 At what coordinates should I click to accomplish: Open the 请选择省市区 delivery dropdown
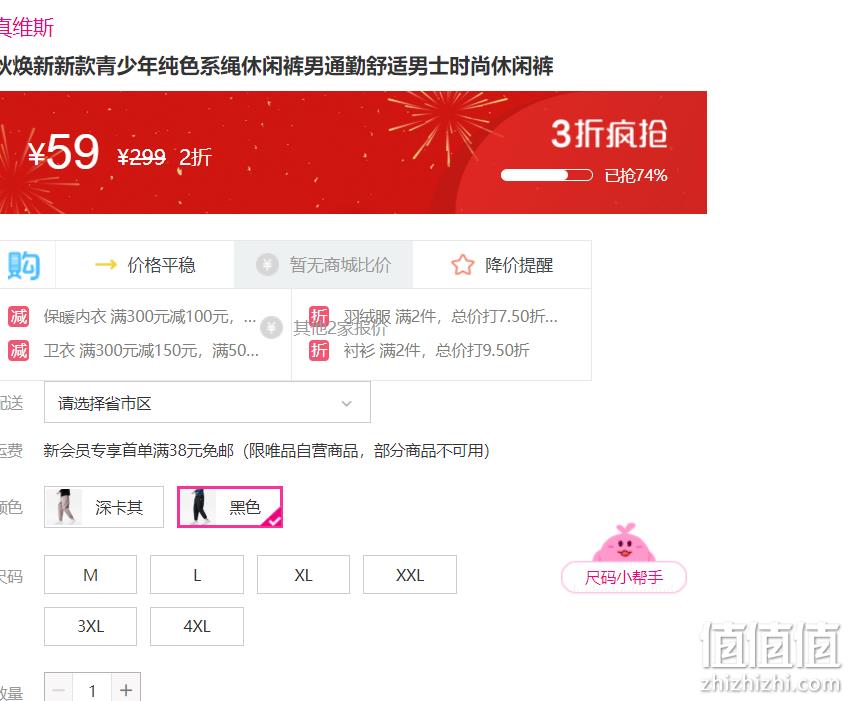click(x=207, y=402)
